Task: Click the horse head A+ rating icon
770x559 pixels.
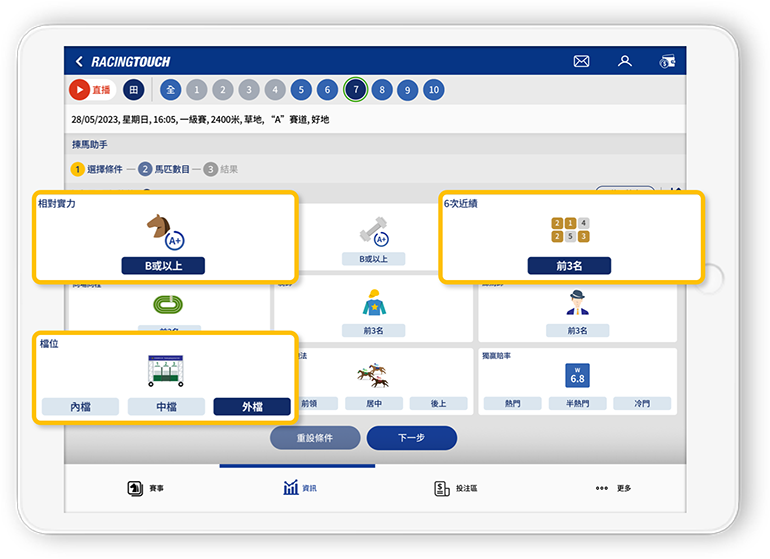Action: (x=164, y=231)
